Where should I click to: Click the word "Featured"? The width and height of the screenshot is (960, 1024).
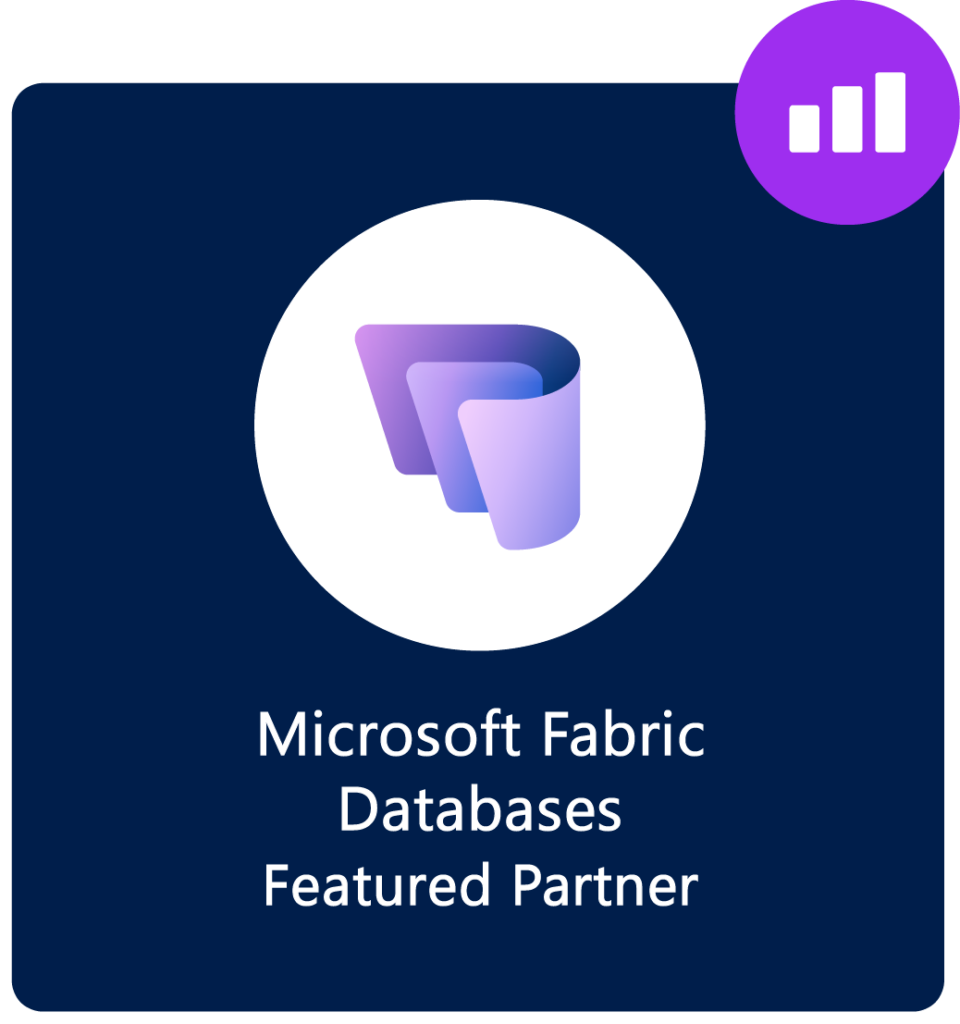pyautogui.click(x=377, y=886)
